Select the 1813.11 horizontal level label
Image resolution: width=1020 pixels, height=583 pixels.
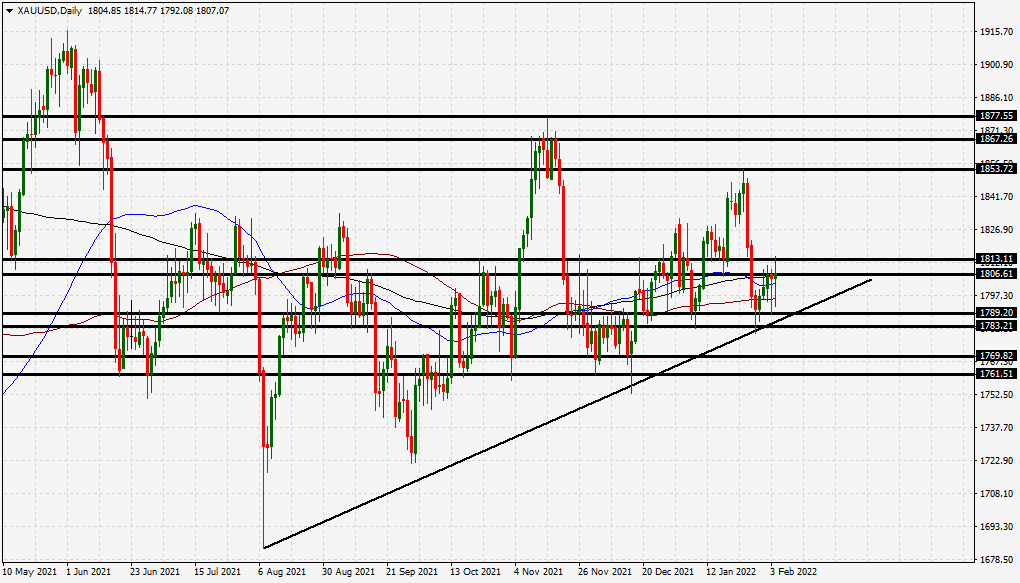point(996,259)
